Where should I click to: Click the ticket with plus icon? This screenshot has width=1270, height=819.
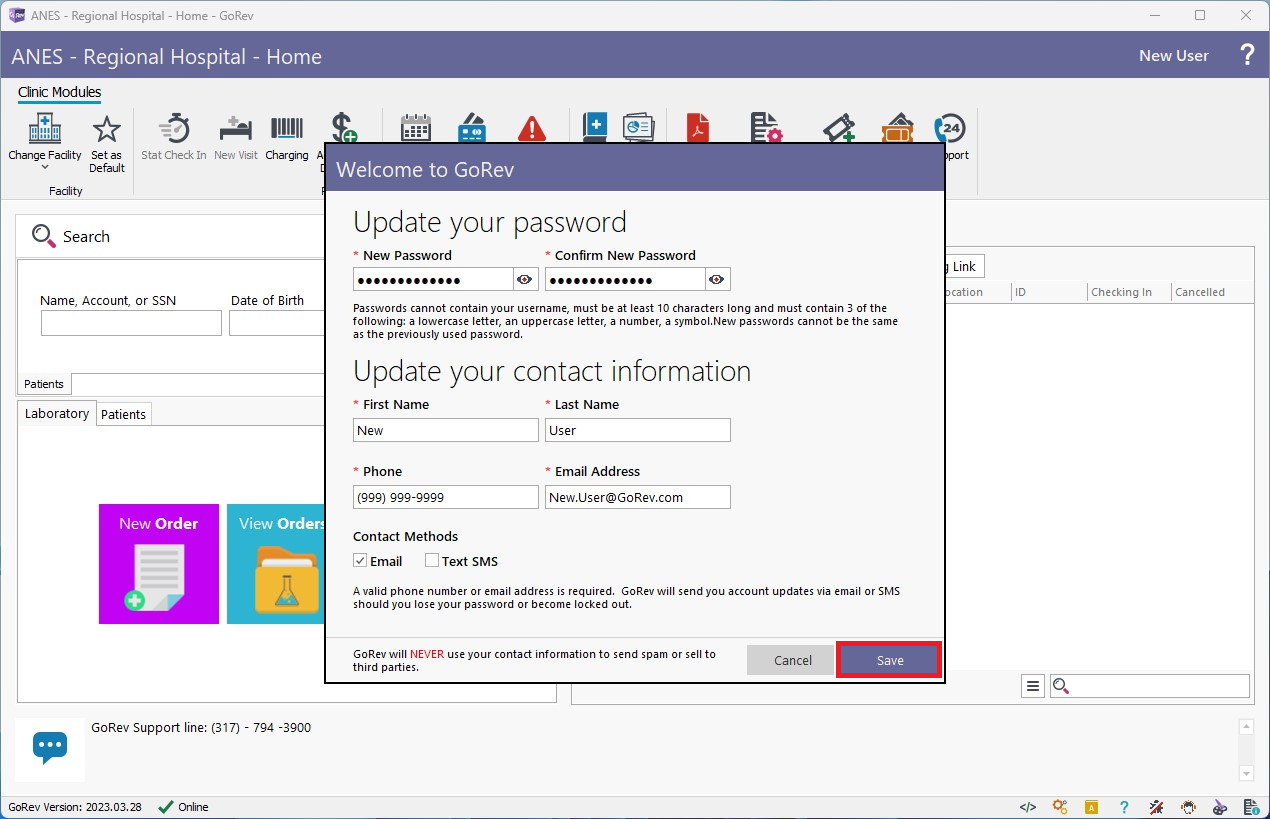(x=838, y=128)
